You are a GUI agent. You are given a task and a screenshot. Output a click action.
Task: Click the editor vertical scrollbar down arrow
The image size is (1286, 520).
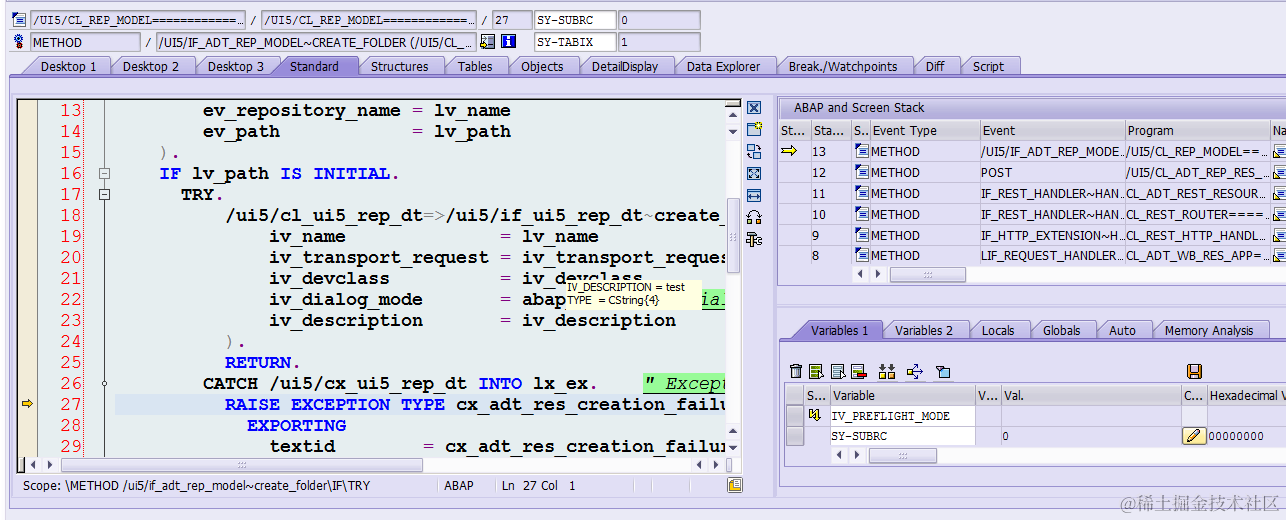(x=734, y=447)
